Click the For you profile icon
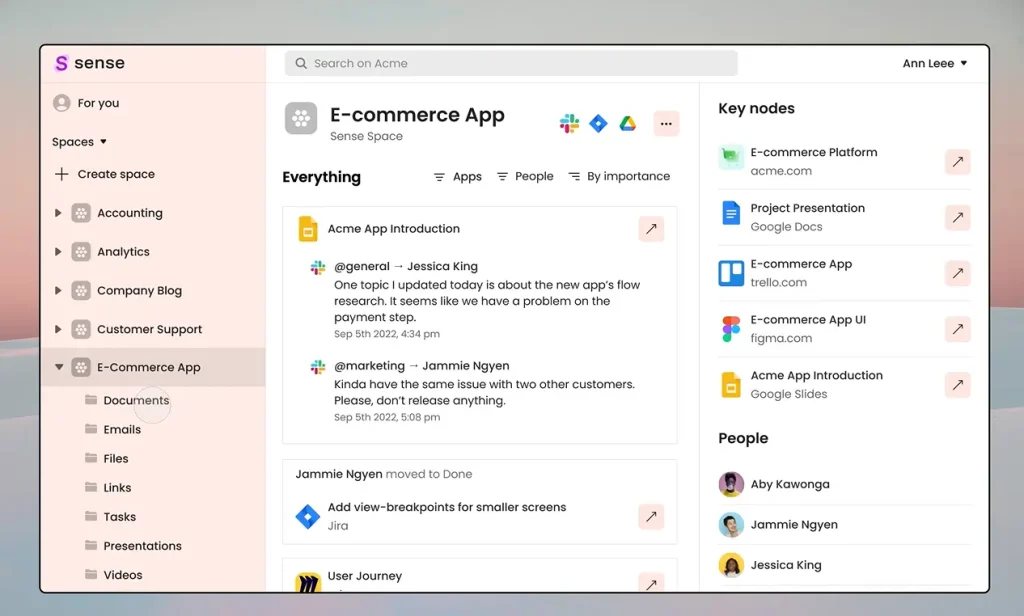 point(62,103)
